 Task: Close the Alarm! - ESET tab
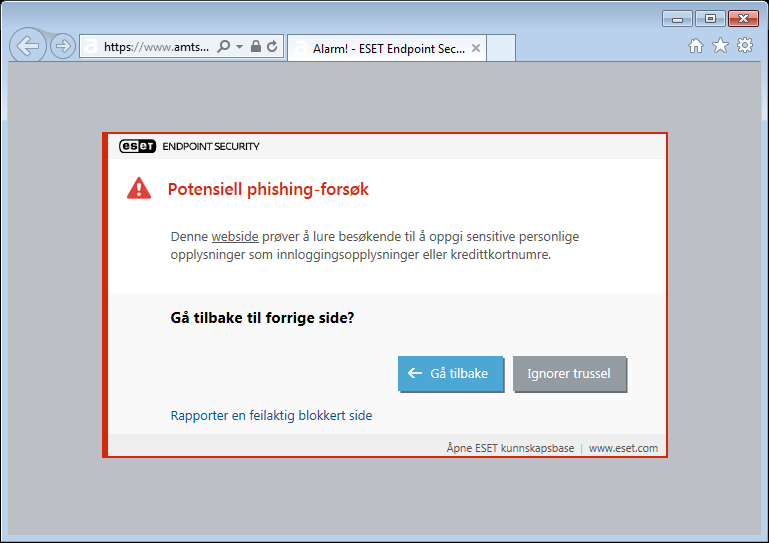click(476, 48)
